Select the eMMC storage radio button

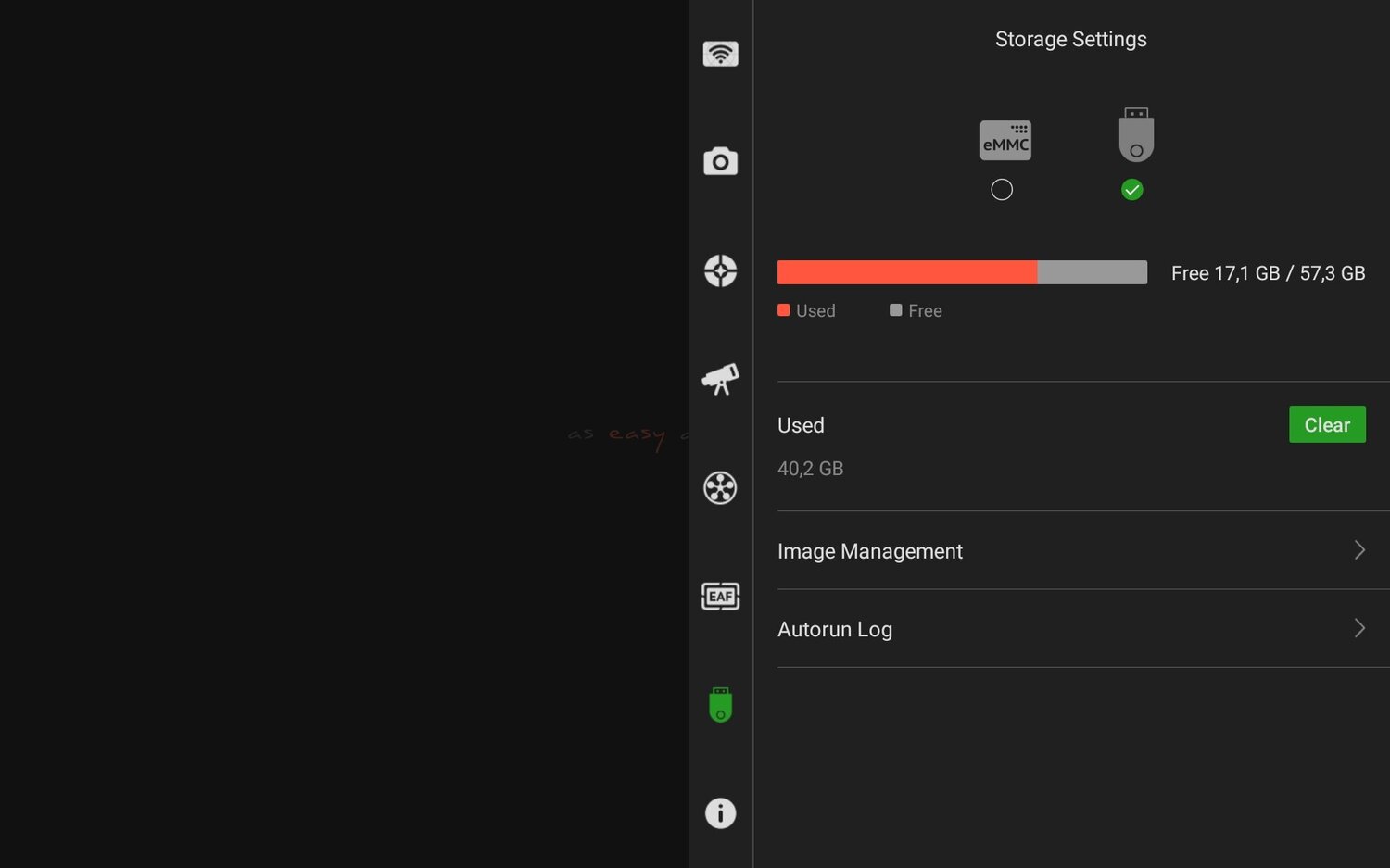point(1002,190)
